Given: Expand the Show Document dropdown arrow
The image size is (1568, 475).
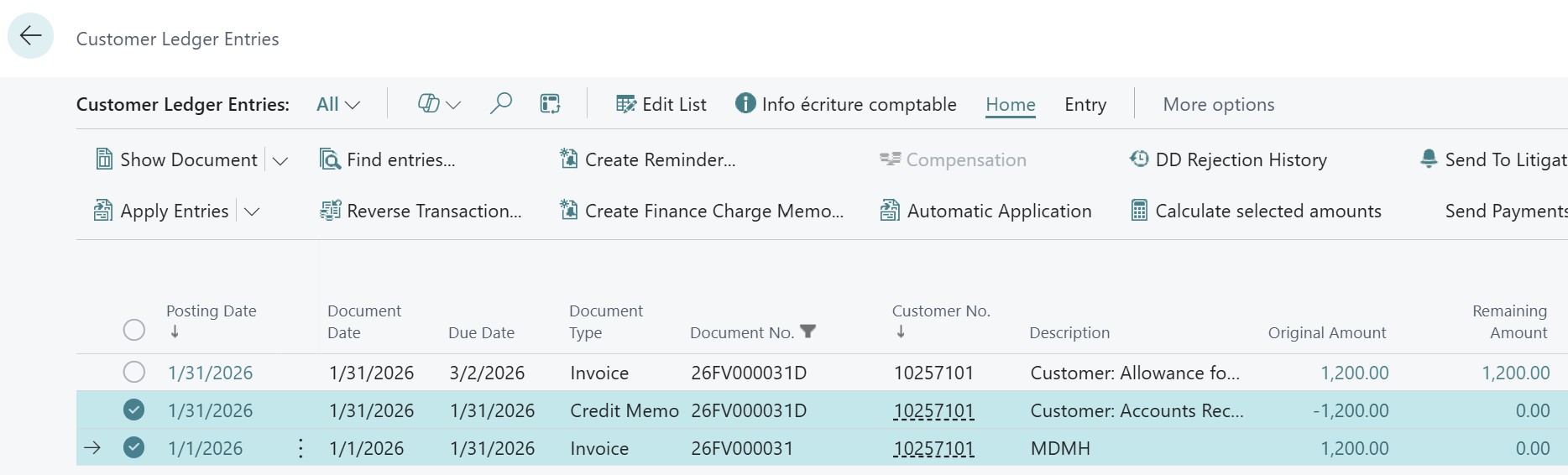Looking at the screenshot, I should pos(280,160).
